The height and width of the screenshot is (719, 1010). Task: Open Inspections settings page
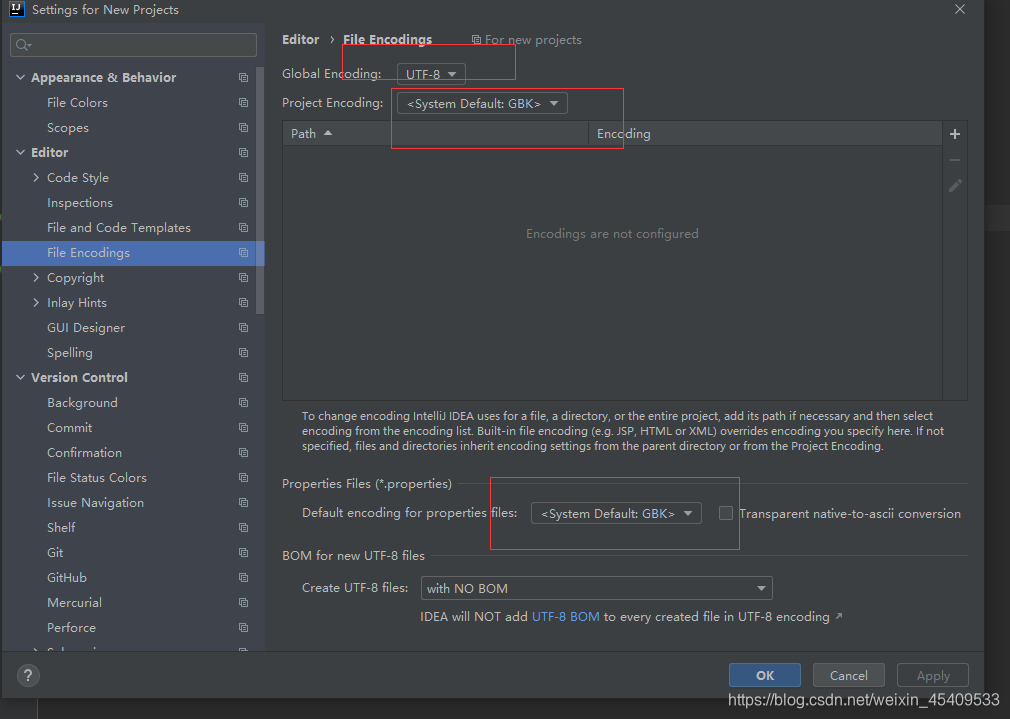click(x=80, y=202)
